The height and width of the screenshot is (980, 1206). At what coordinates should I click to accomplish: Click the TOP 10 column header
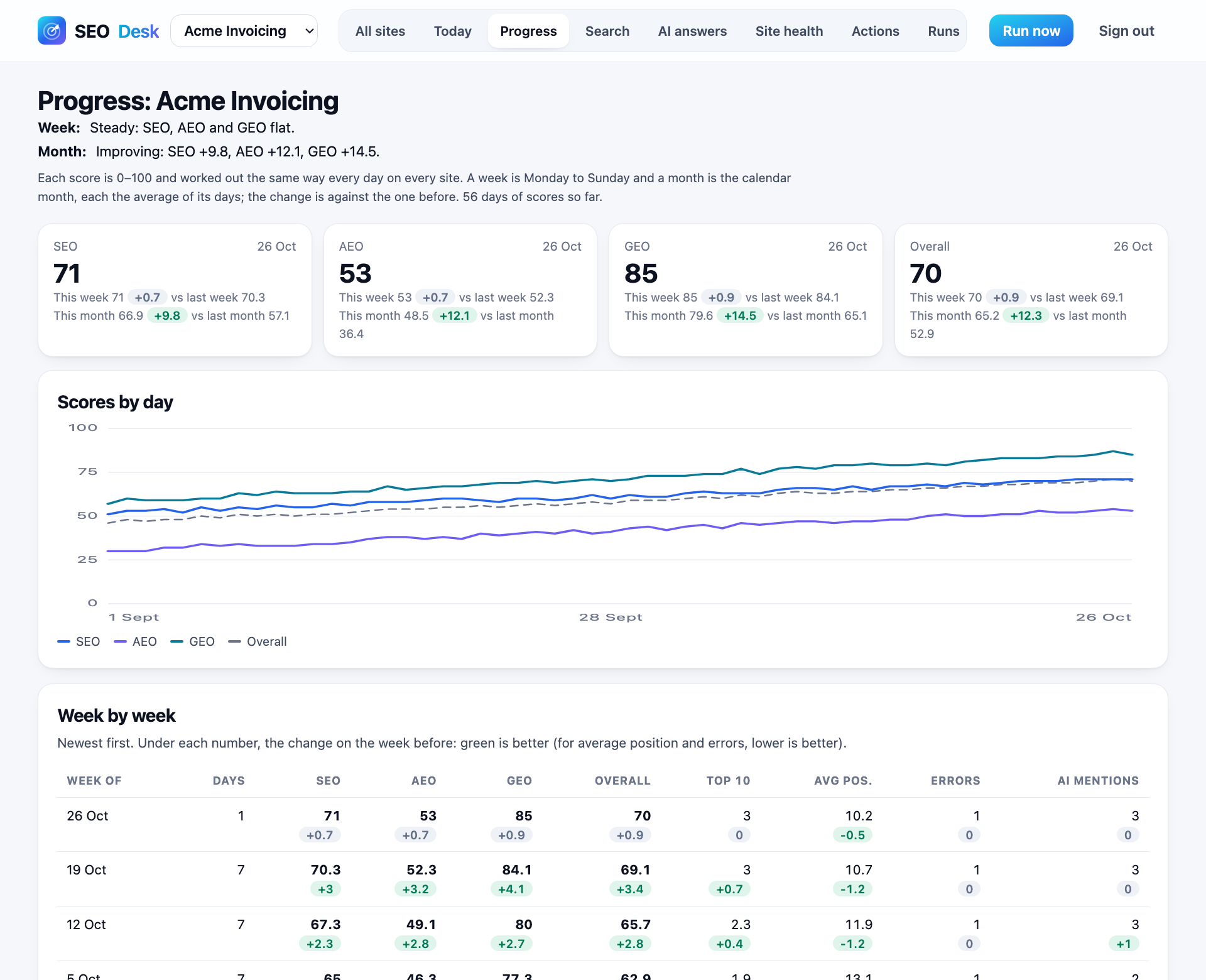tap(728, 780)
